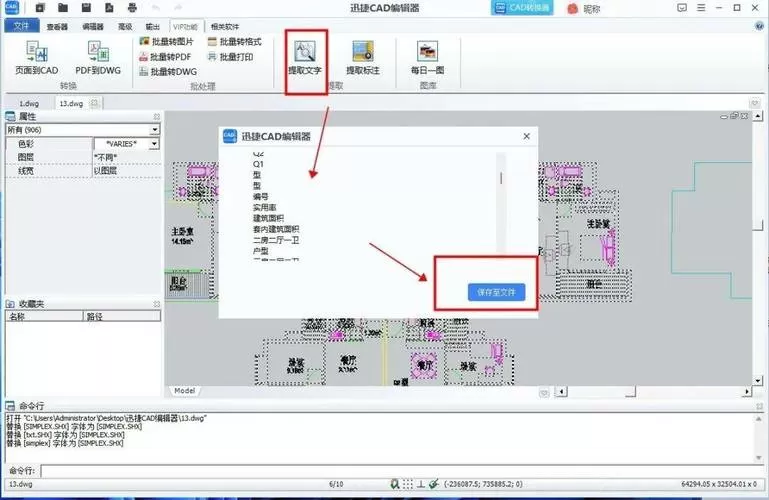Click the 收藏夹 panel icon

pyautogui.click(x=10, y=304)
